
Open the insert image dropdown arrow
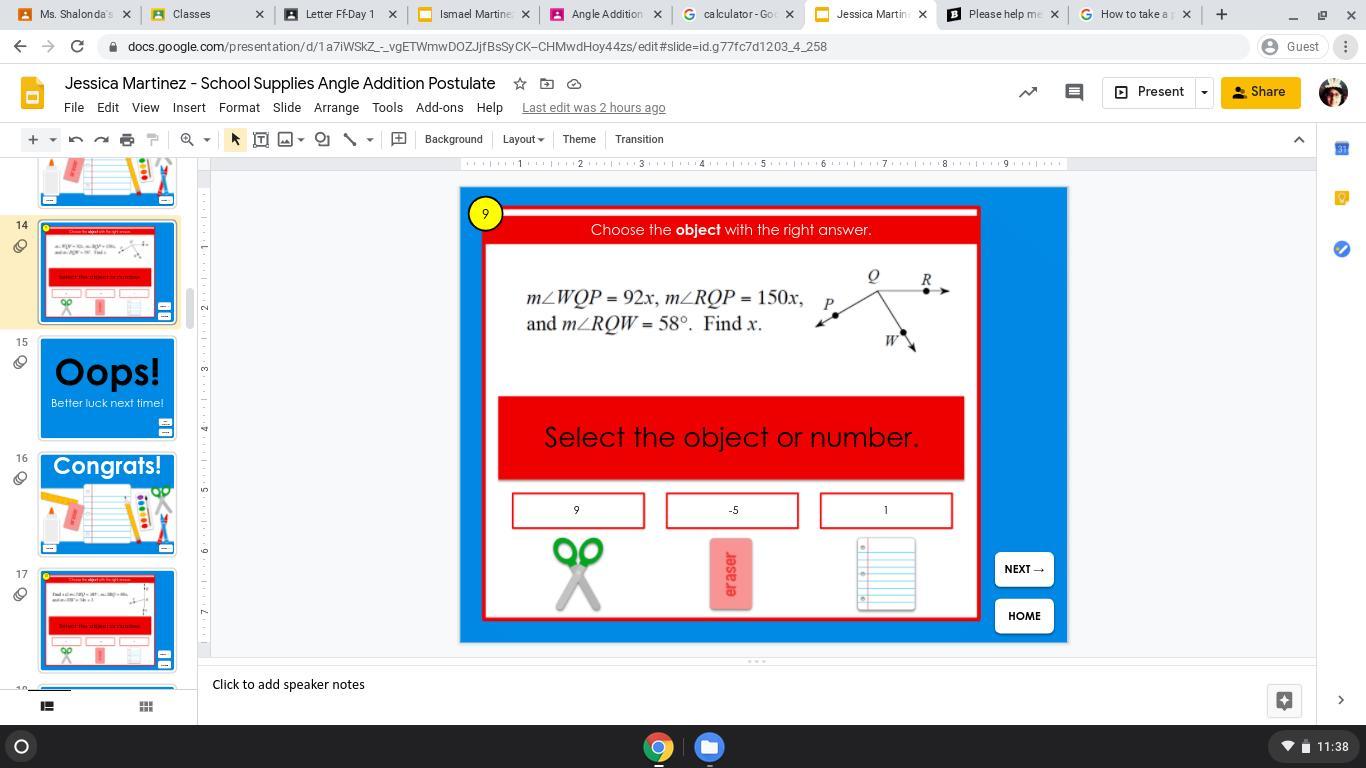(300, 140)
